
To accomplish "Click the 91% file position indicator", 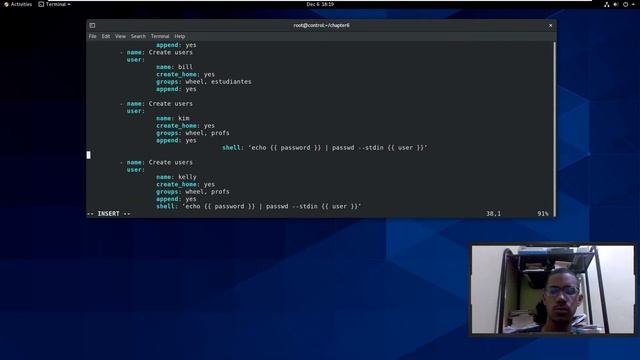I will click(543, 213).
